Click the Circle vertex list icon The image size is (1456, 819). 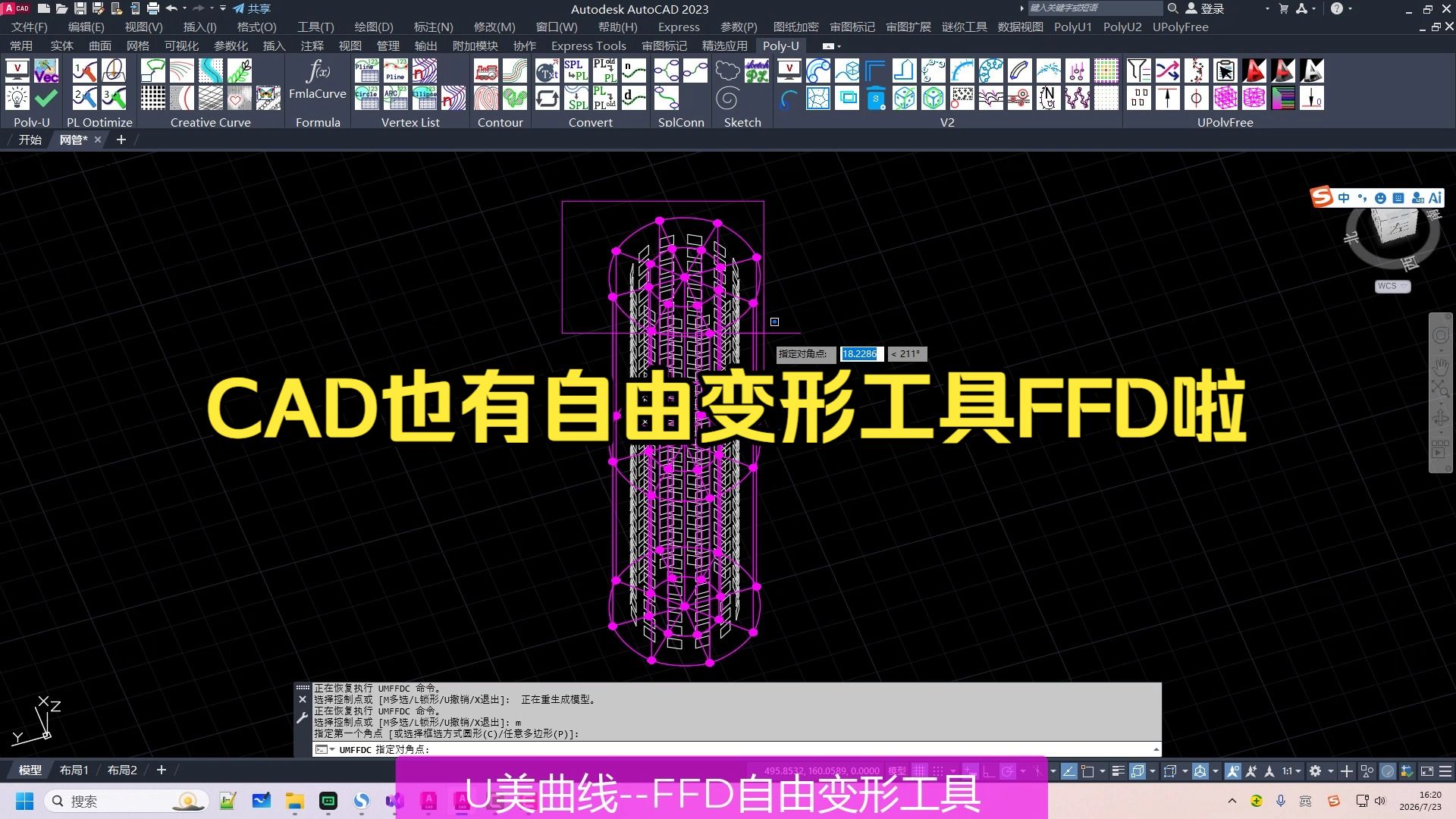[x=367, y=98]
